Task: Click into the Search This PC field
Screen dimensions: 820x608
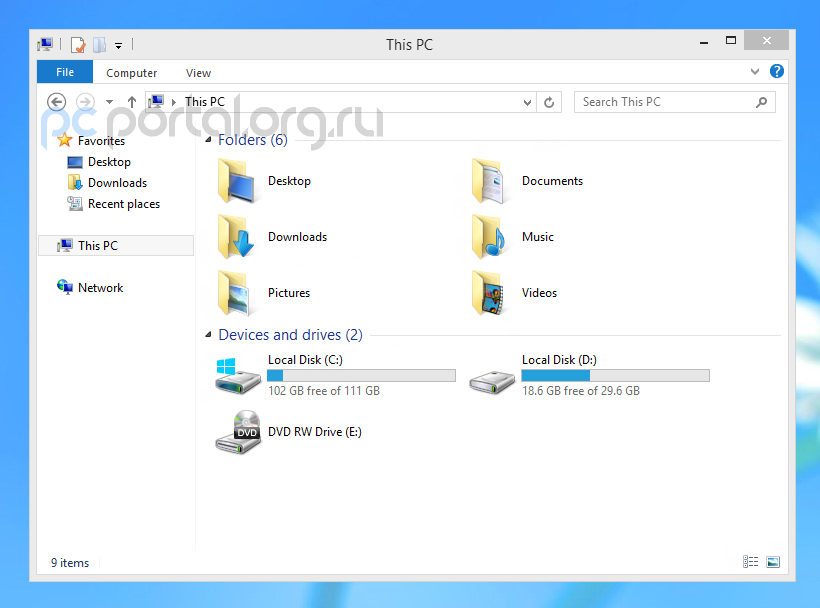Action: click(665, 102)
